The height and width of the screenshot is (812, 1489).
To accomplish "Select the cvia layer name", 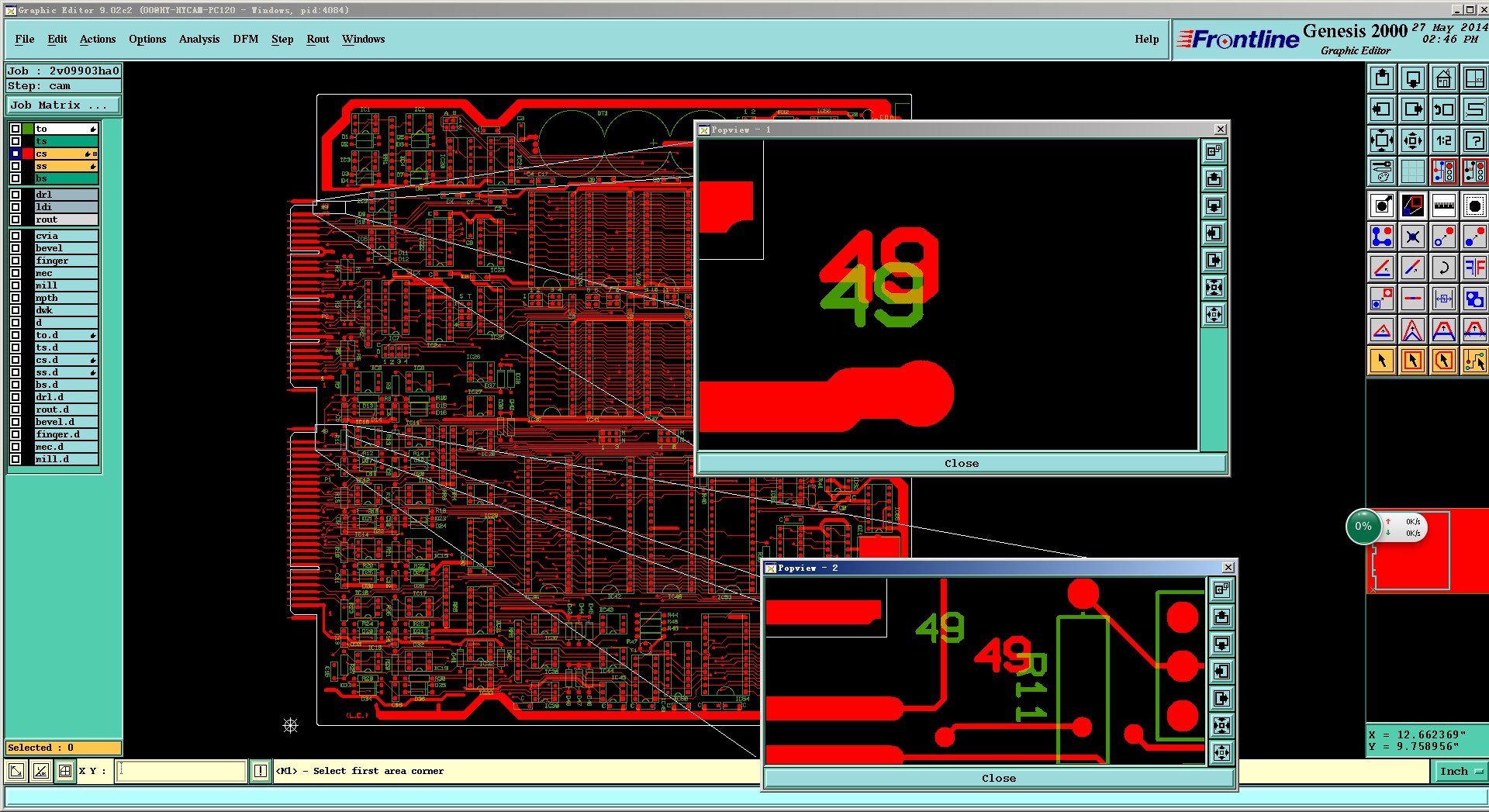I will 67,236.
